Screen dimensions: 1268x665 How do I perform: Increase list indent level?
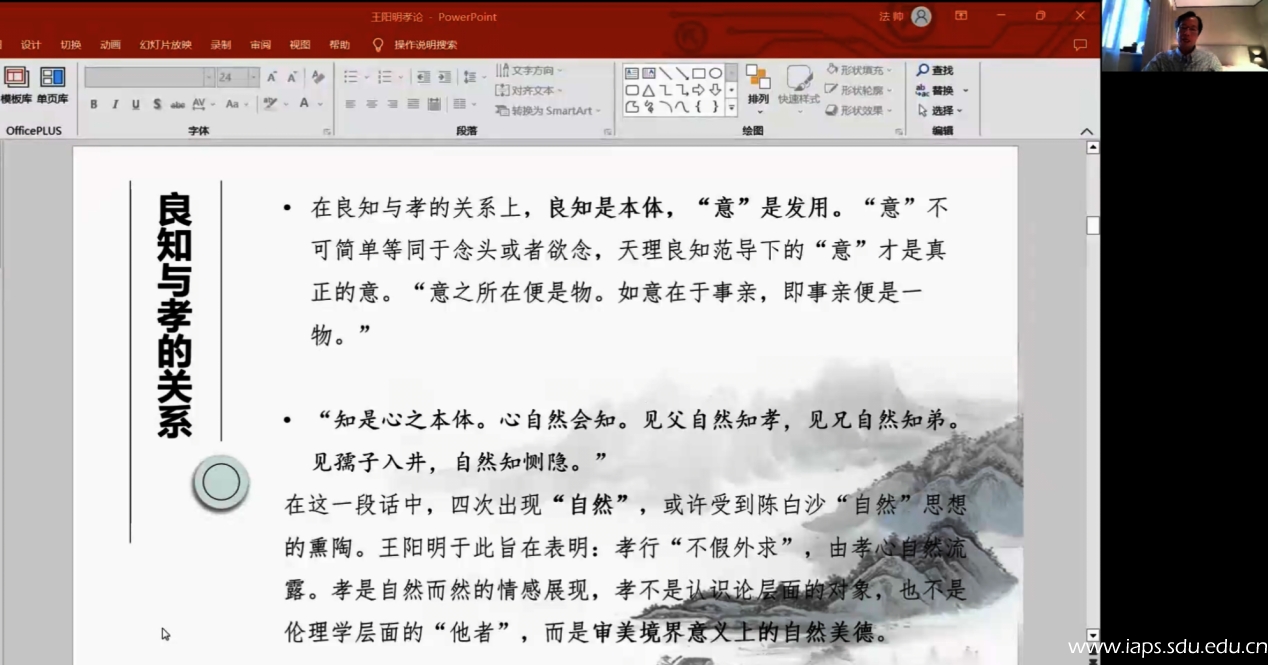pos(444,77)
